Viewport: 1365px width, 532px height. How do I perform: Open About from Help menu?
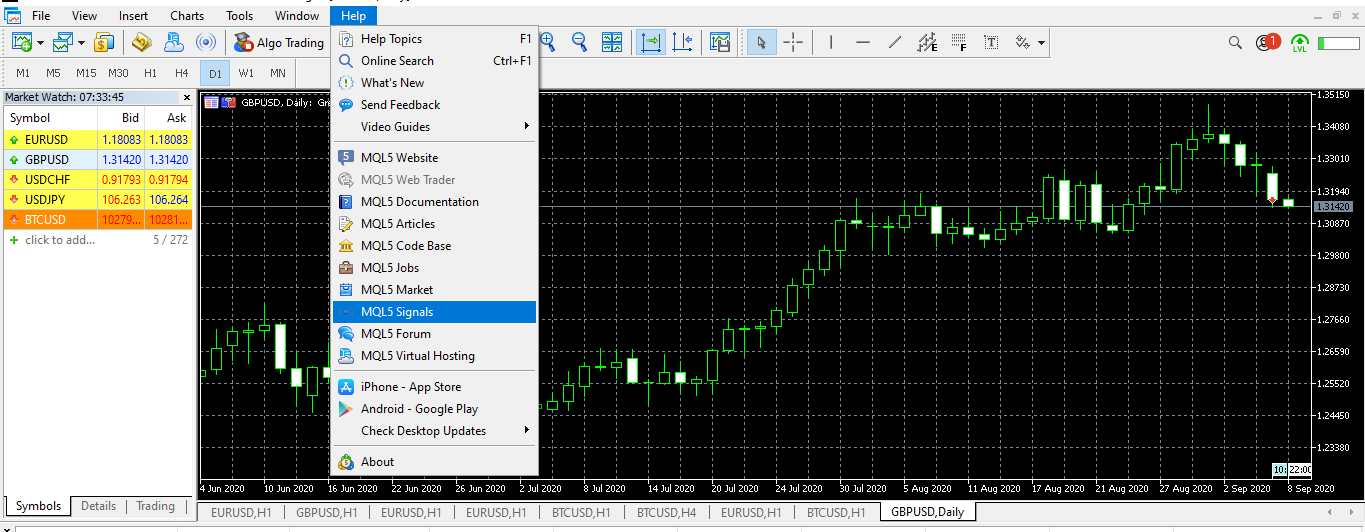[435, 462]
